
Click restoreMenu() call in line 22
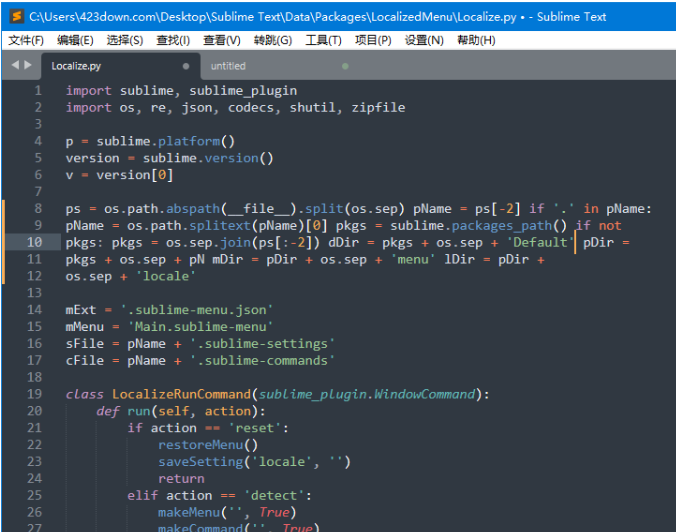pyautogui.click(x=208, y=444)
